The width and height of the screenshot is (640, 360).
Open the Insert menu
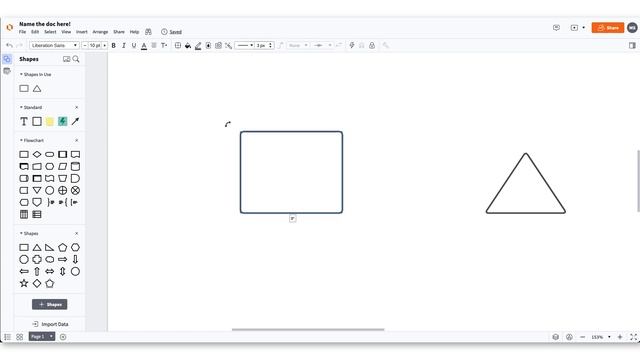[82, 32]
